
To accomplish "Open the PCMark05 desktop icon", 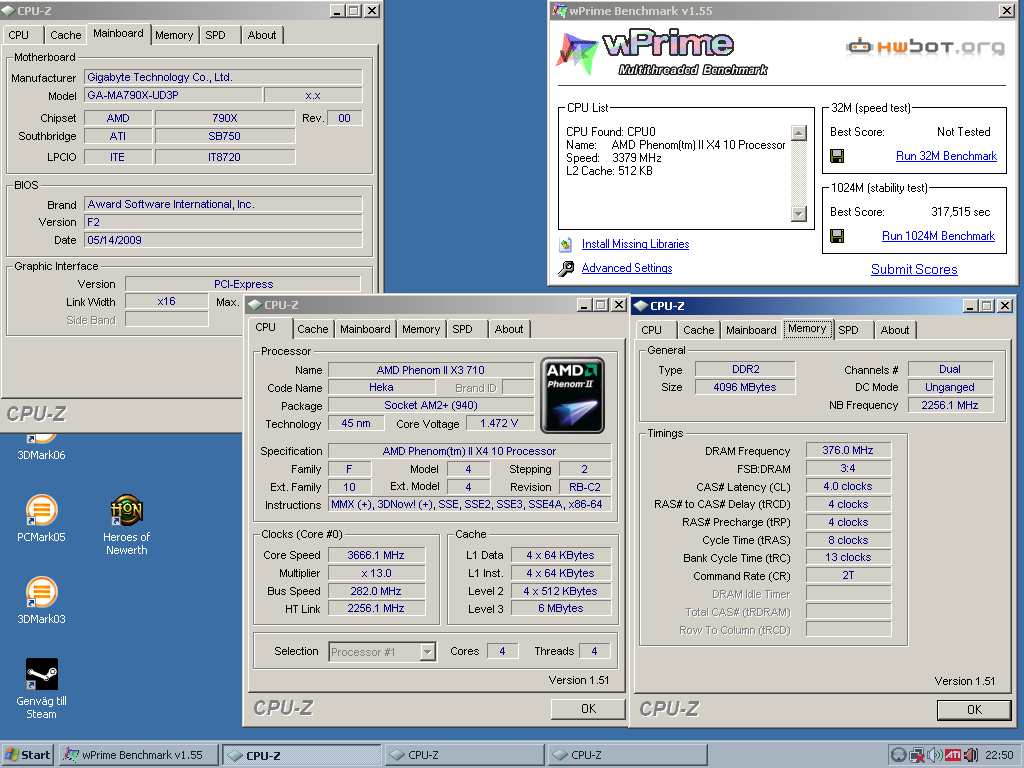I will (41, 519).
